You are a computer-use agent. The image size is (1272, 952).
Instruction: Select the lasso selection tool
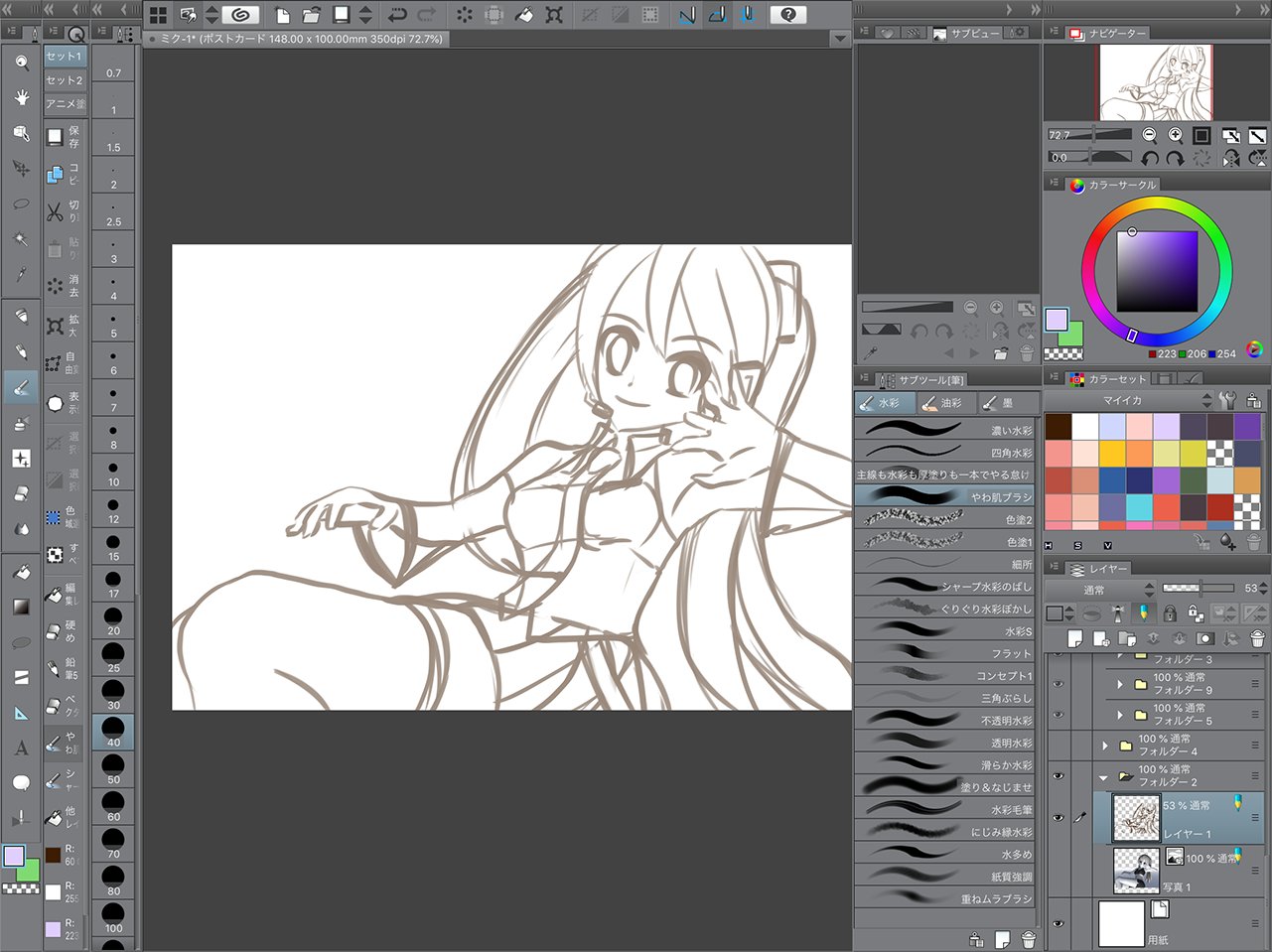pyautogui.click(x=21, y=204)
